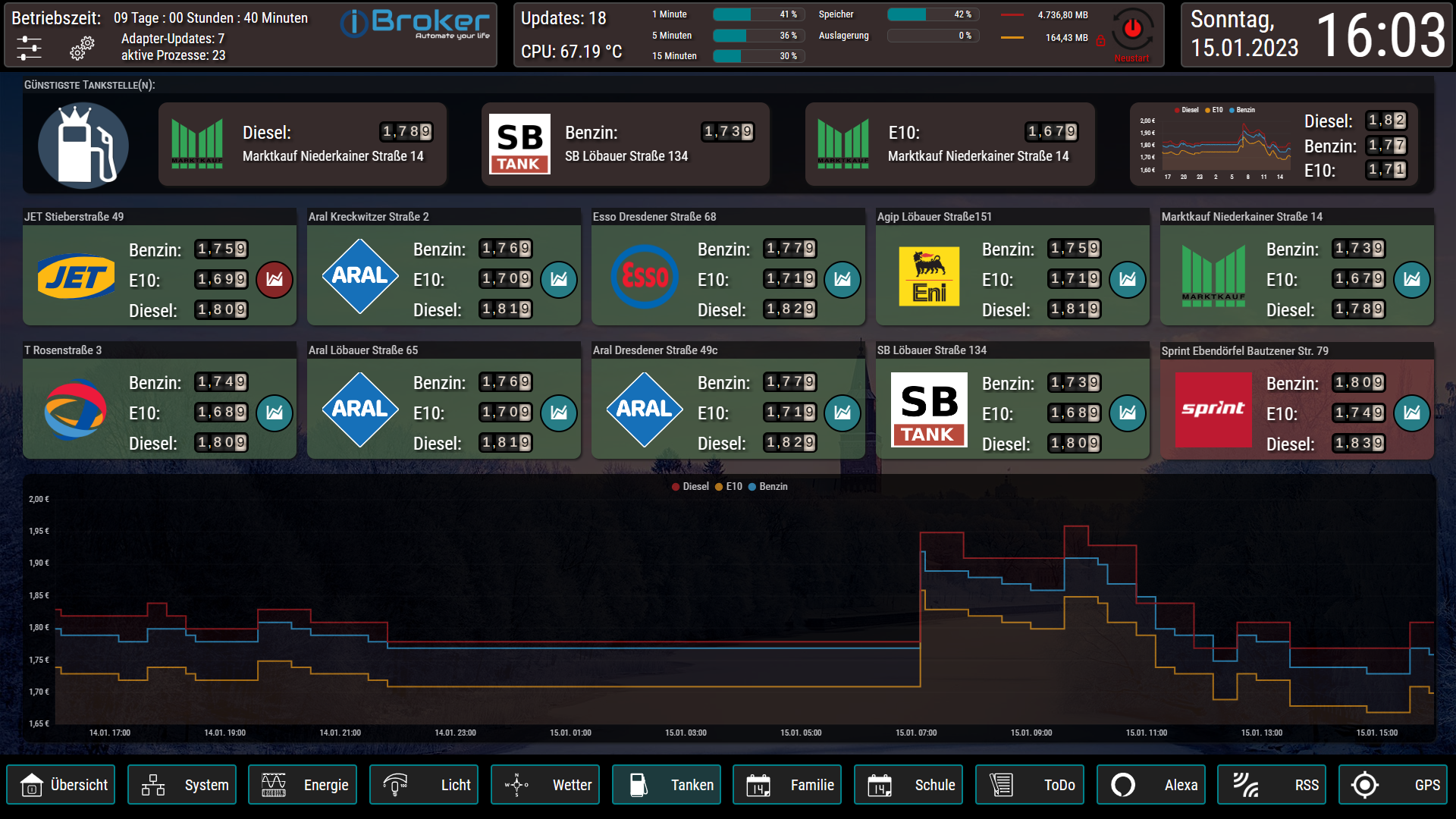Click the large price history chart
Screen dimensions: 1456x819
pyautogui.click(x=730, y=609)
